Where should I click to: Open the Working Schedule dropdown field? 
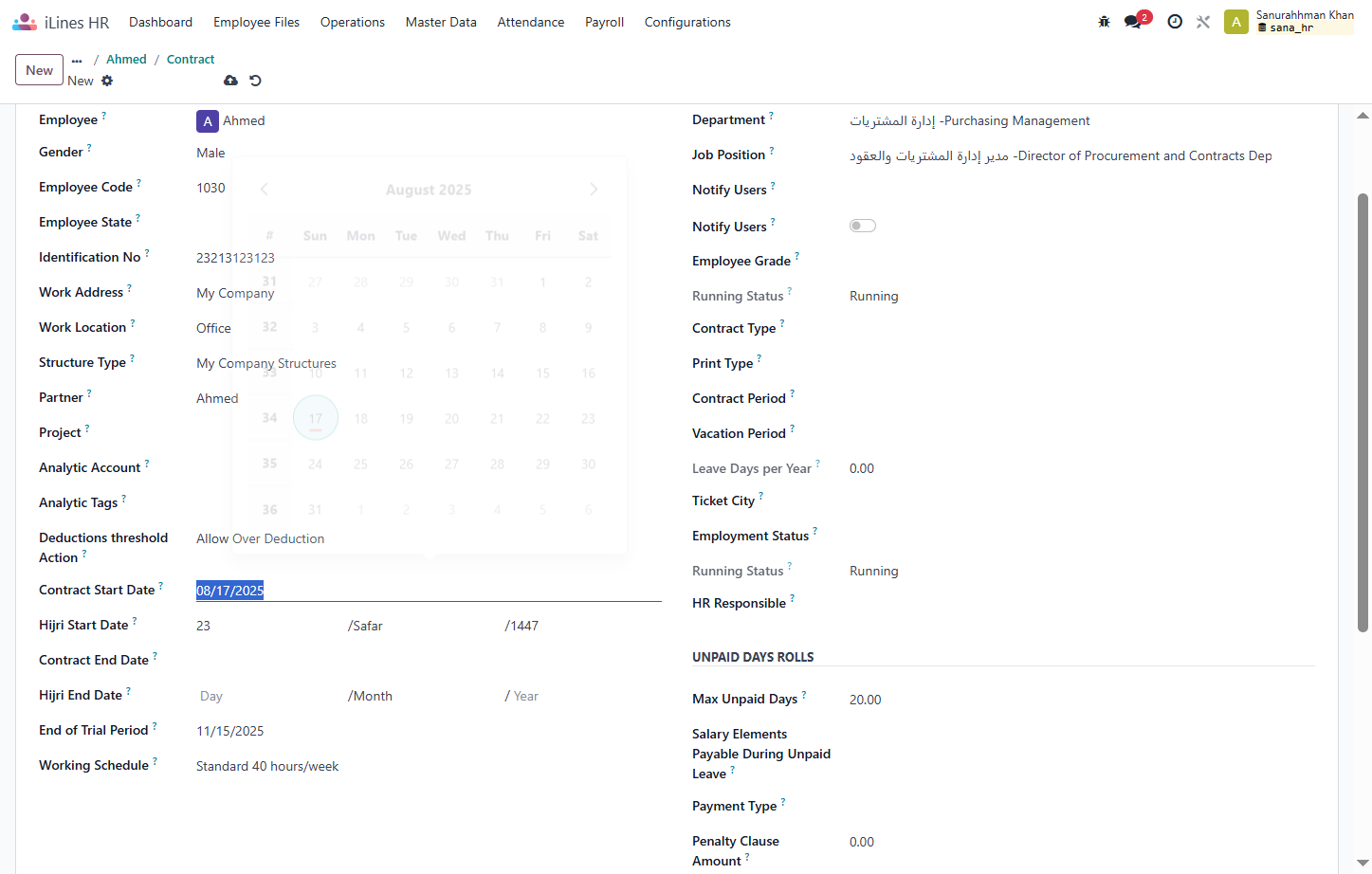pos(429,766)
